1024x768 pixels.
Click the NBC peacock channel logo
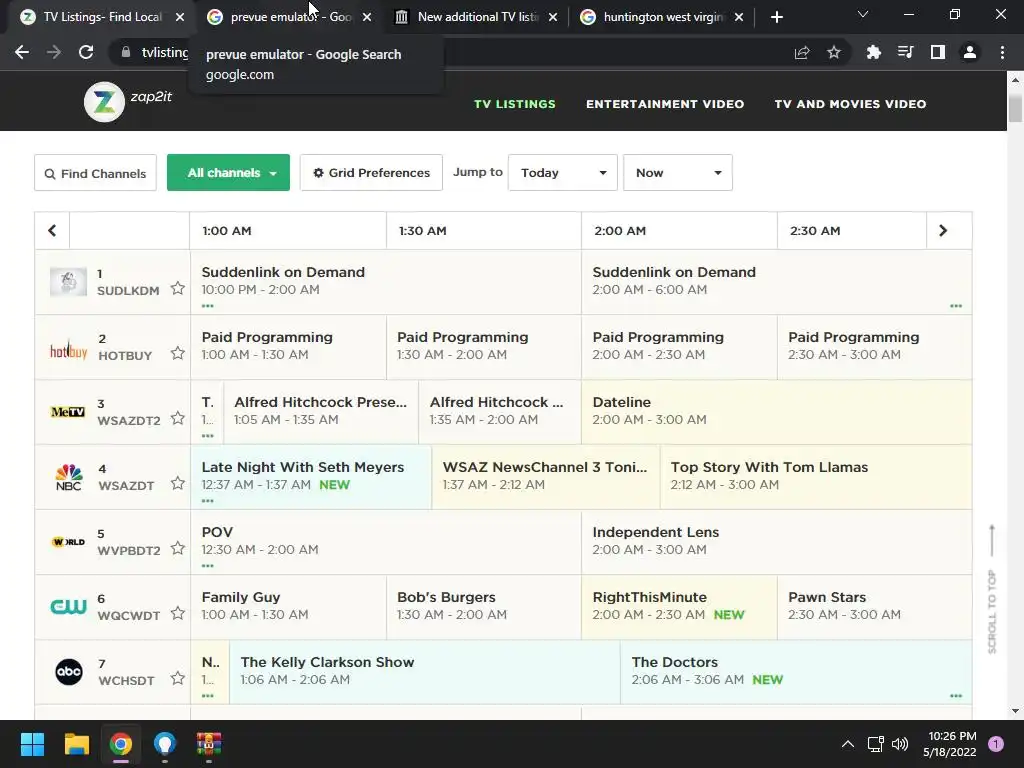pos(69,477)
